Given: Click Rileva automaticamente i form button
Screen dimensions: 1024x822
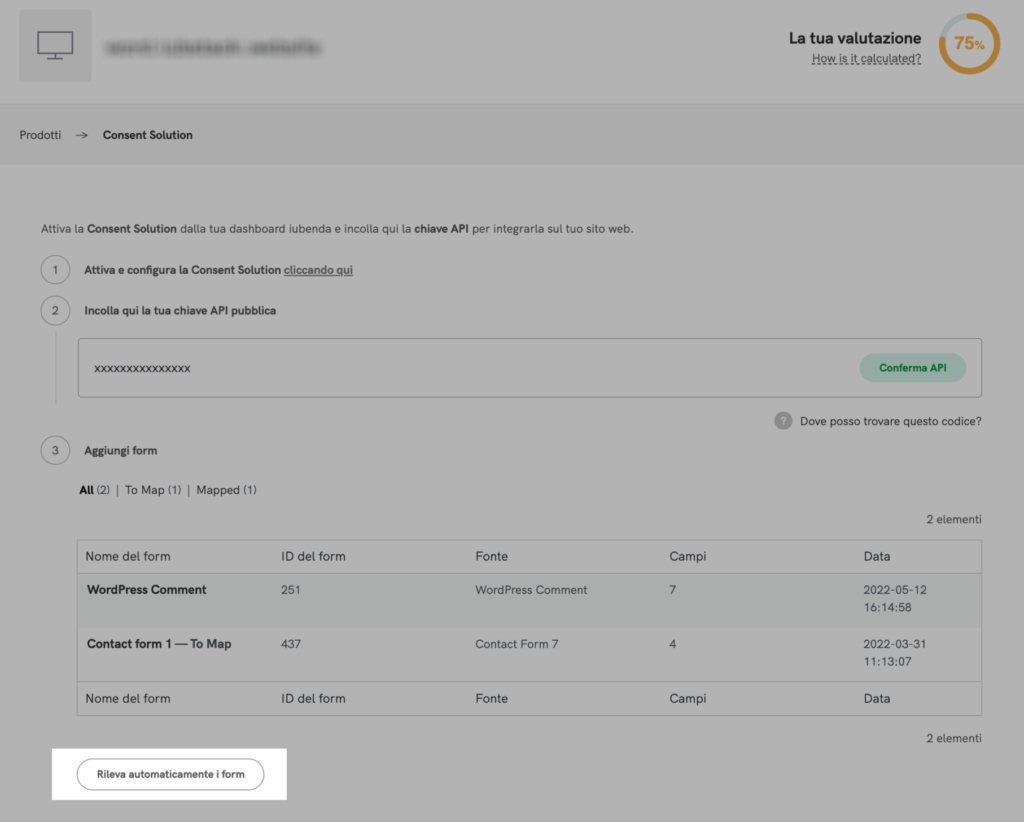Looking at the screenshot, I should click(x=170, y=774).
